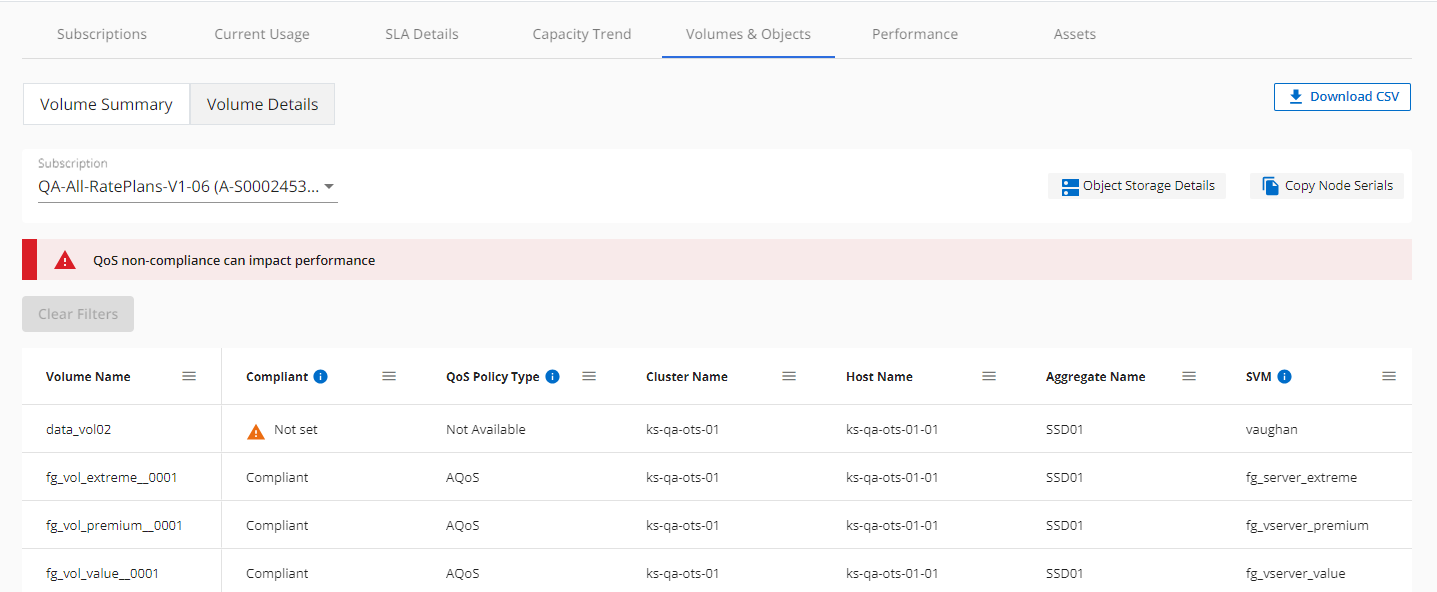Open the Compliant column filter menu

click(x=389, y=376)
